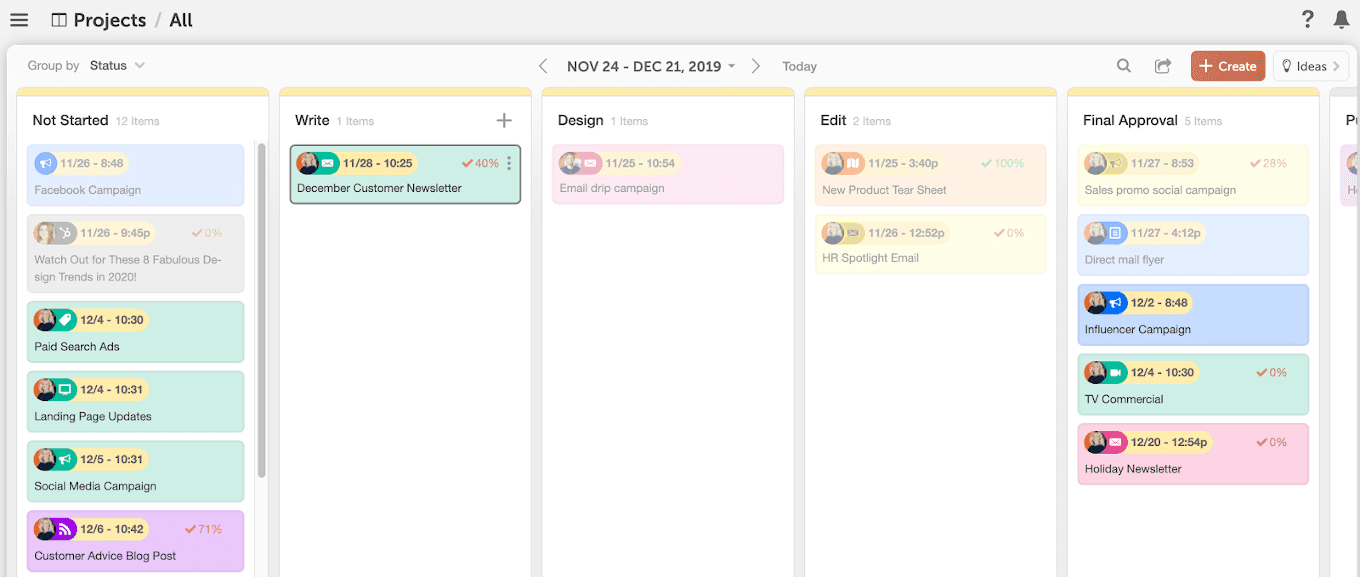Click megaphone icon on Facebook Campaign card
Viewport: 1360px width, 577px height.
(46, 163)
